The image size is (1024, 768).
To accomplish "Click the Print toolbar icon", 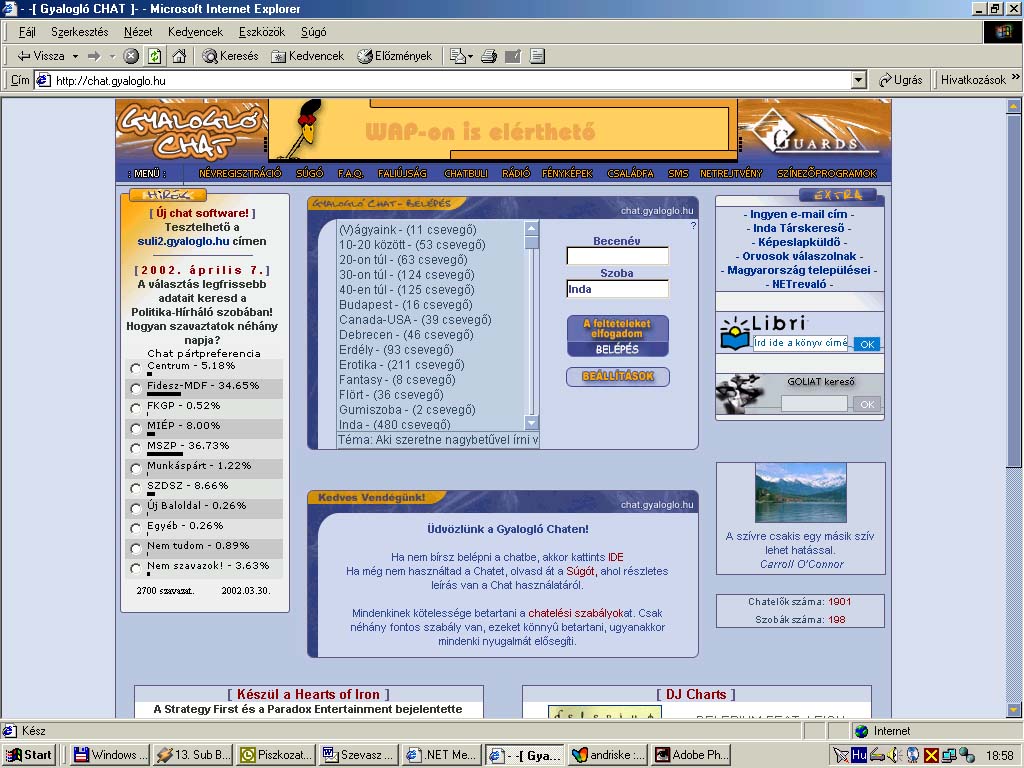I will pos(489,56).
